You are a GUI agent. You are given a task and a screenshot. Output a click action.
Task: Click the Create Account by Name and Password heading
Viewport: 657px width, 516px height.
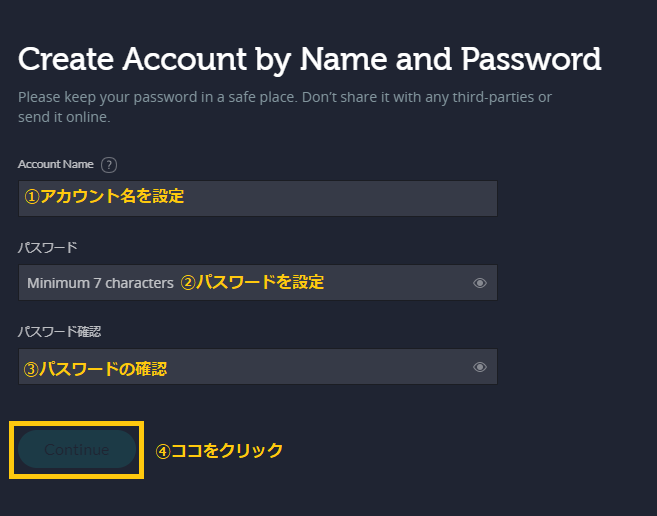point(310,59)
